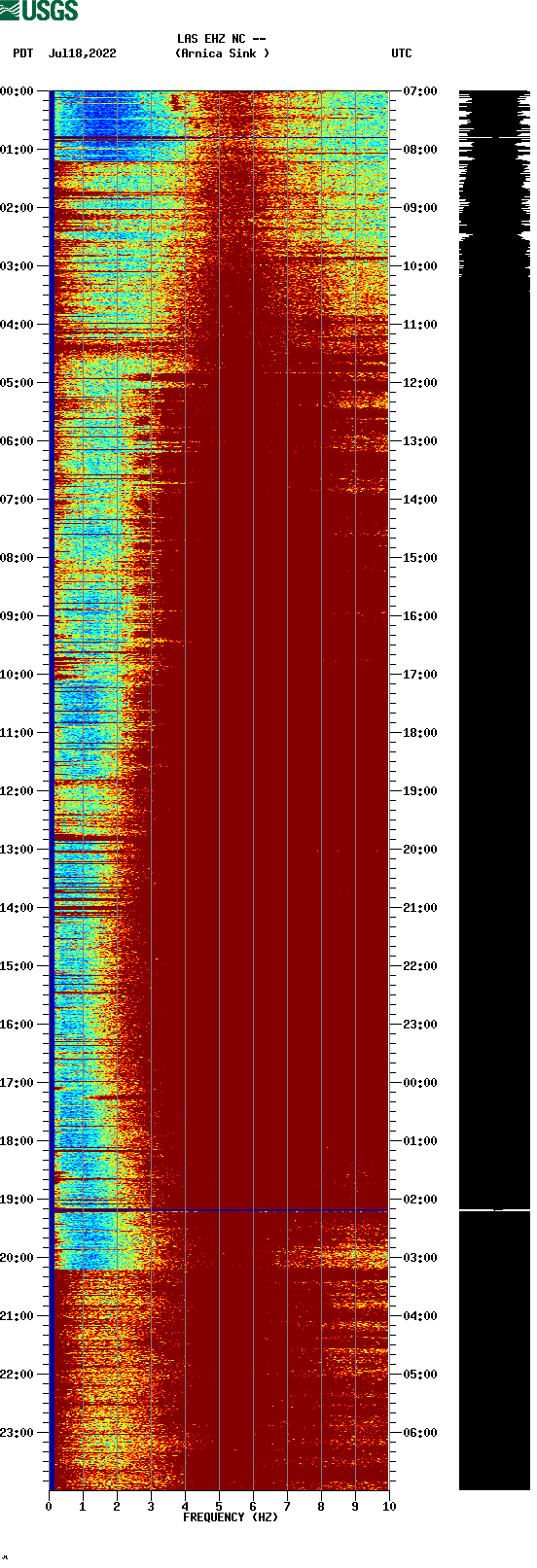
Task: Click the blue data-gap line near 19:10
Action: (220, 1210)
